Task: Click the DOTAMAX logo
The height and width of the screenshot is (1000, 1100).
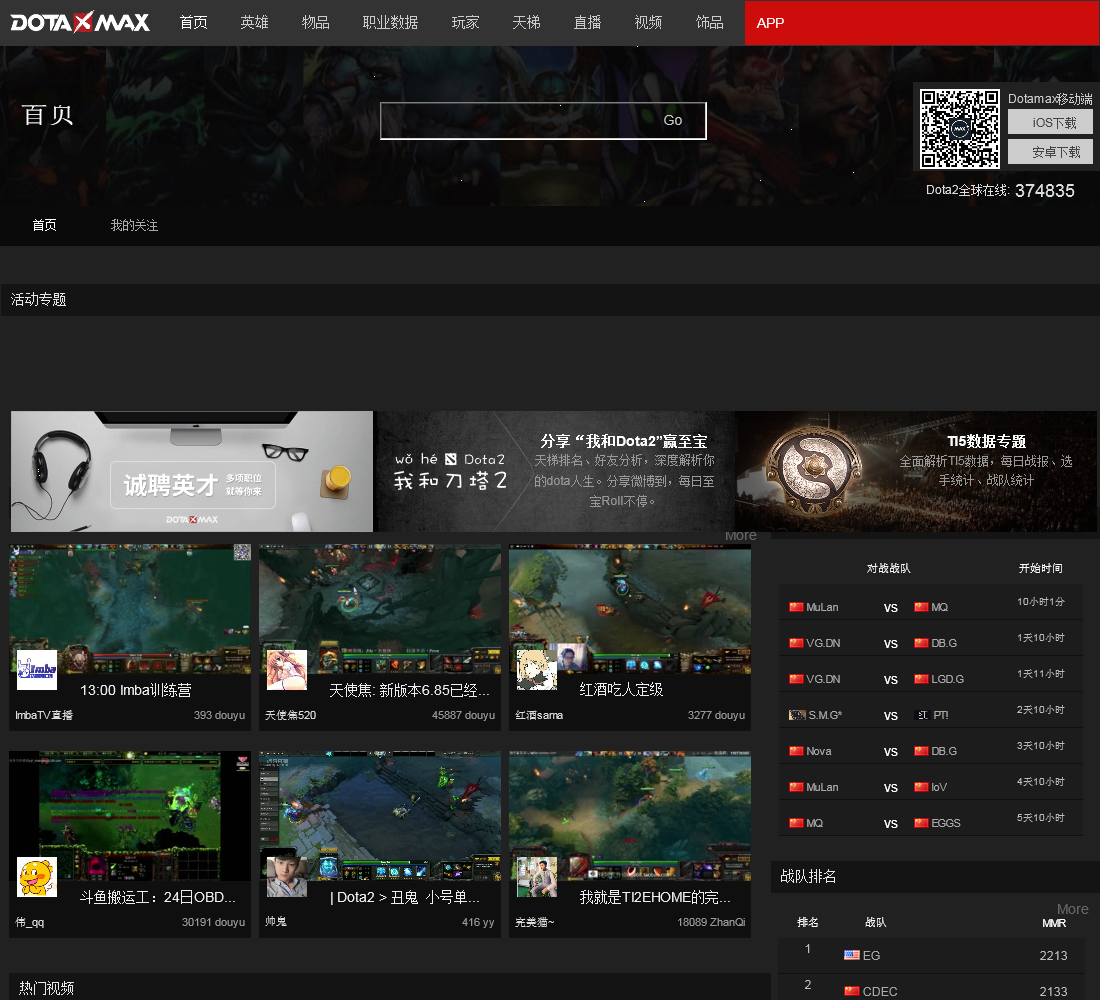Action: coord(80,22)
